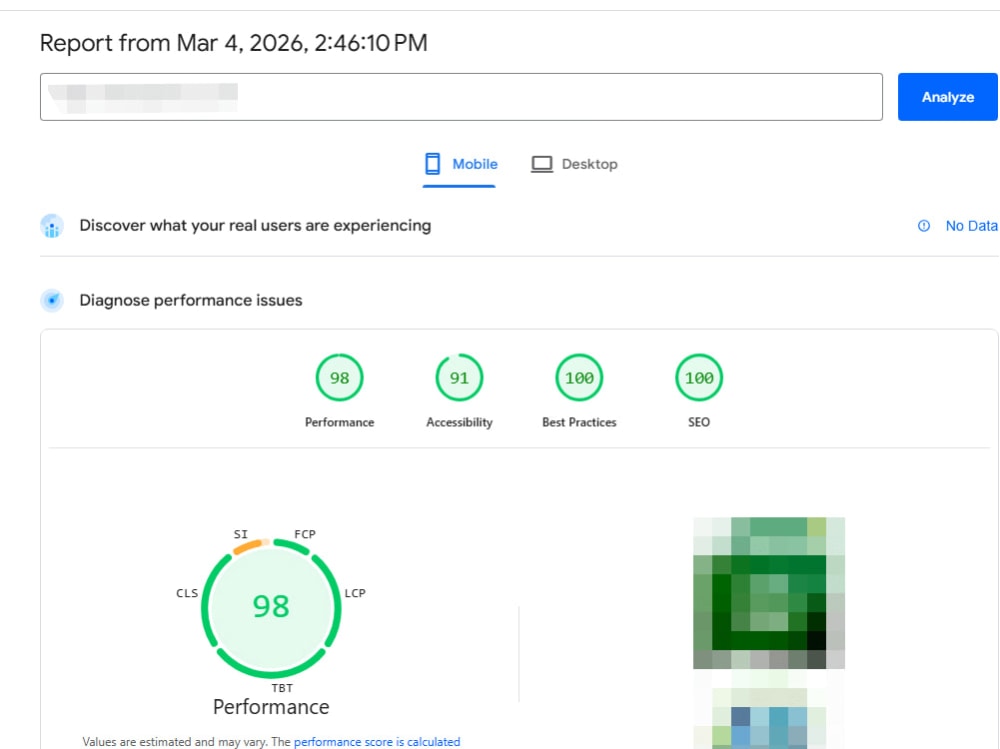The image size is (1000, 749).
Task: Select the Performance score gauge 98
Action: (339, 378)
